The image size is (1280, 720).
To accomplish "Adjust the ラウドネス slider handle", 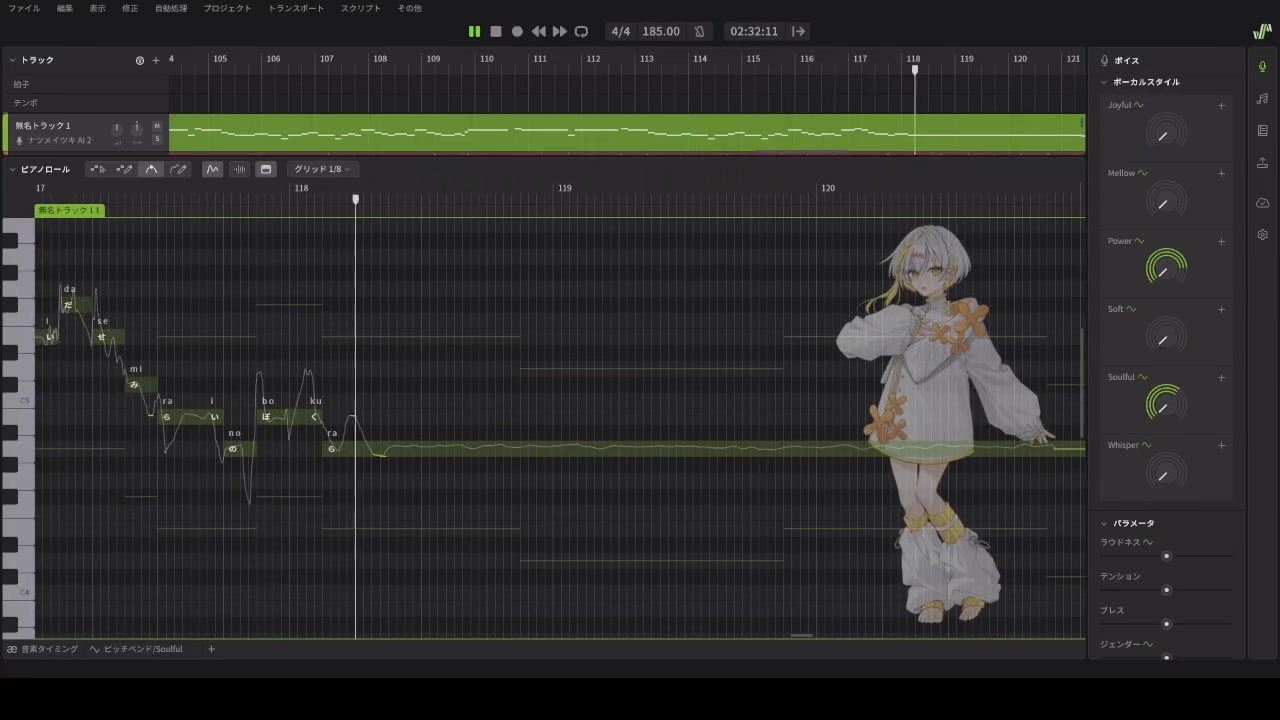I will pos(1166,555).
